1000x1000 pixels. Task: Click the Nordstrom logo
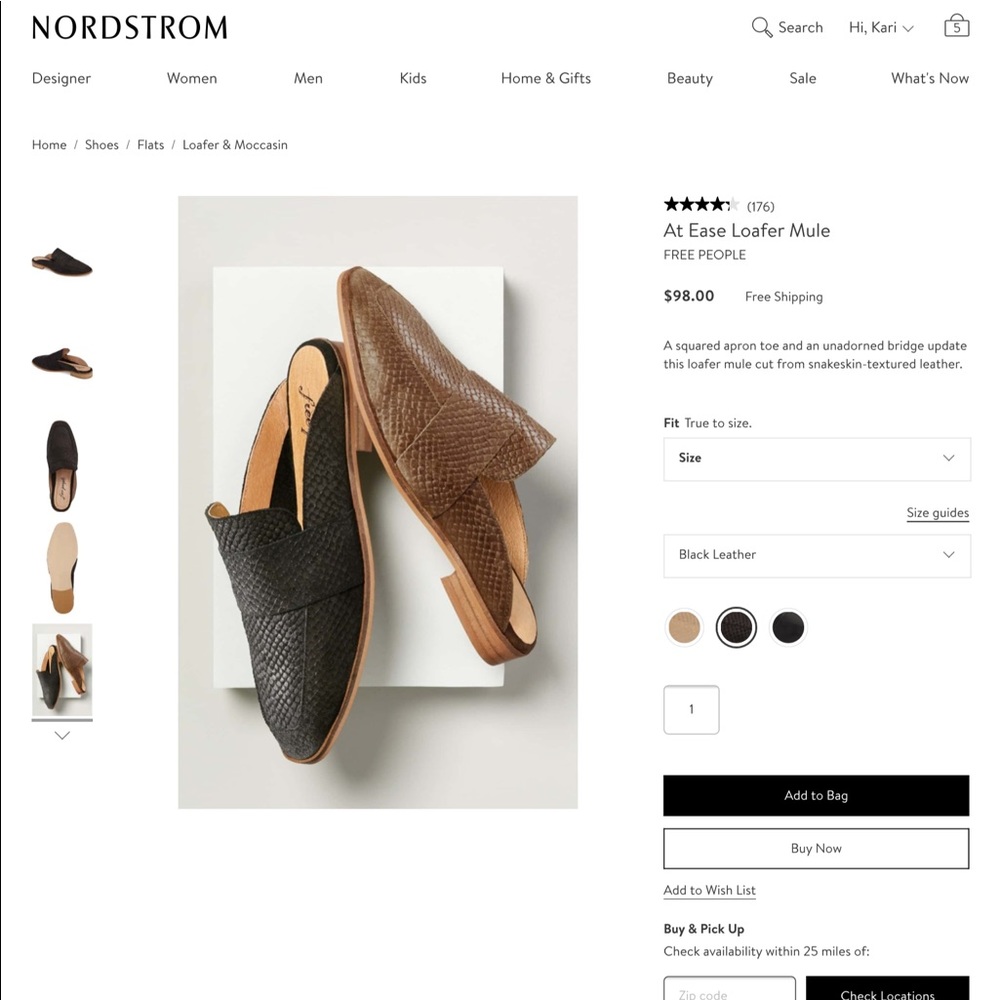point(129,27)
